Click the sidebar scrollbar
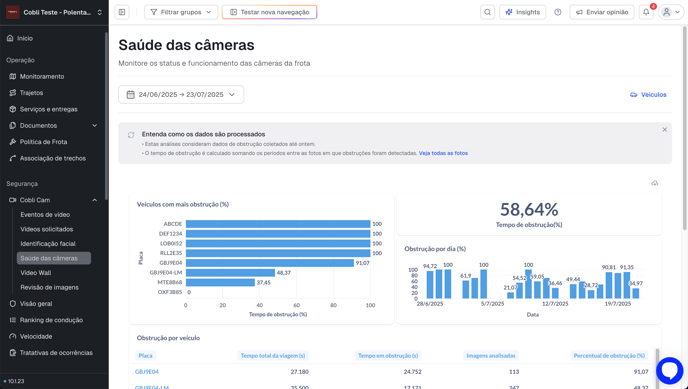The image size is (688, 389). click(106, 116)
